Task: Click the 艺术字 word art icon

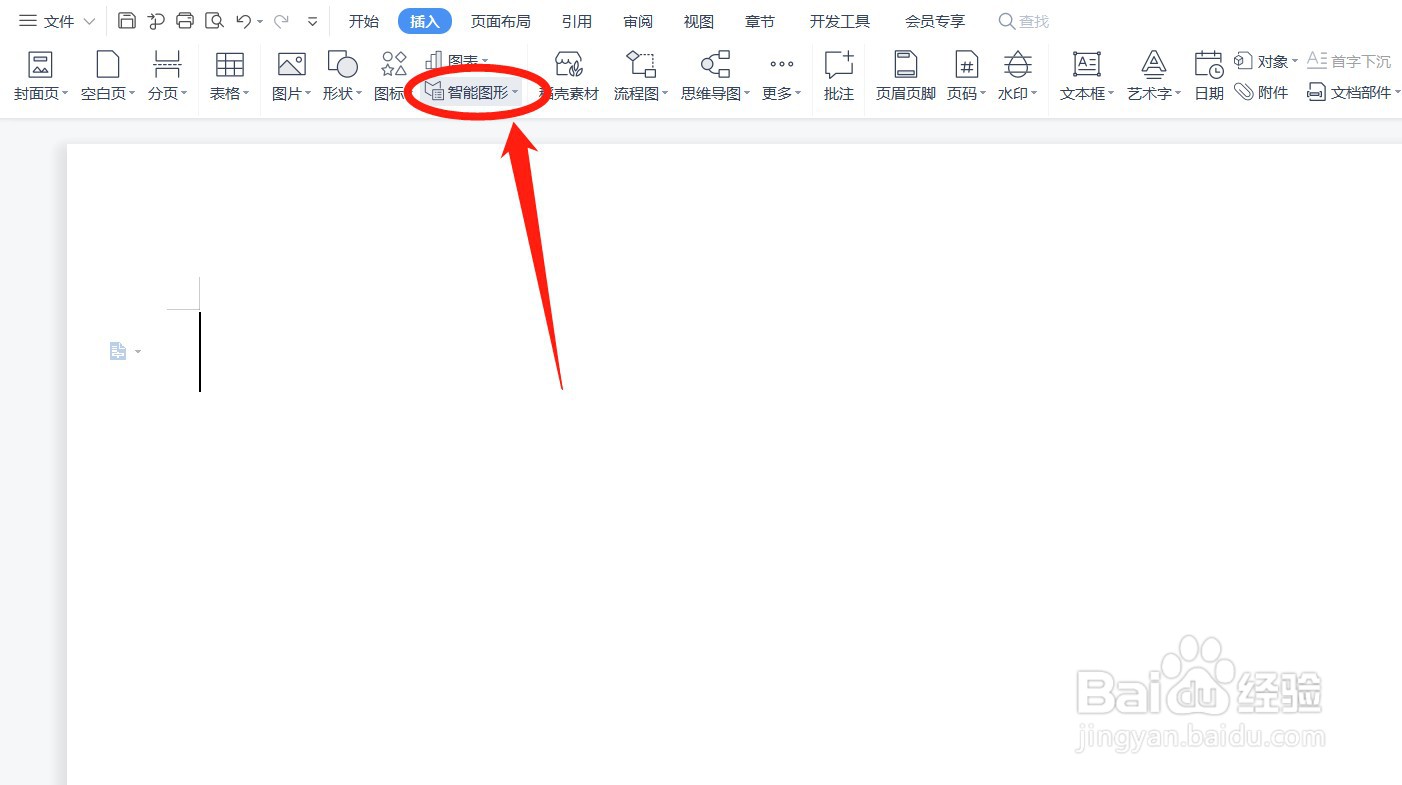Action: click(x=1154, y=65)
